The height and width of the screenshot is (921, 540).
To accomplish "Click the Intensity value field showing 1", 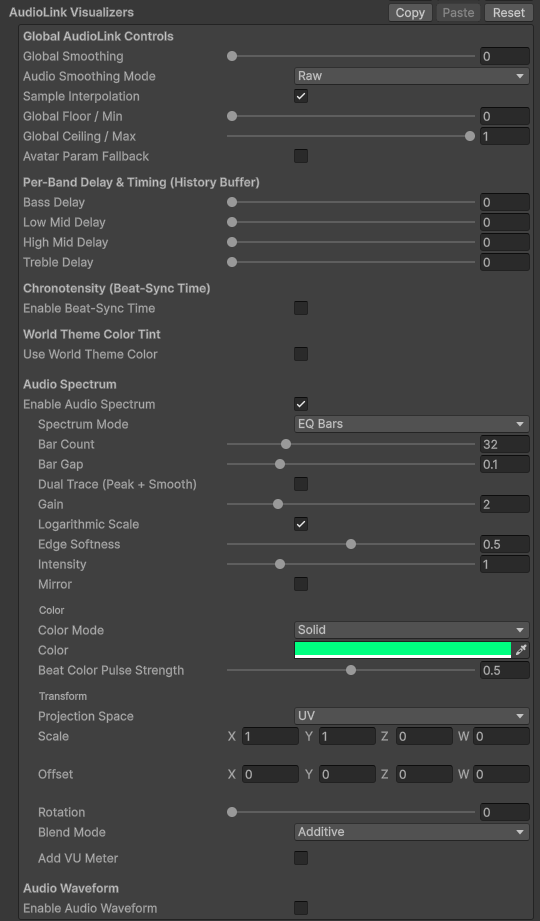I will pyautogui.click(x=505, y=564).
